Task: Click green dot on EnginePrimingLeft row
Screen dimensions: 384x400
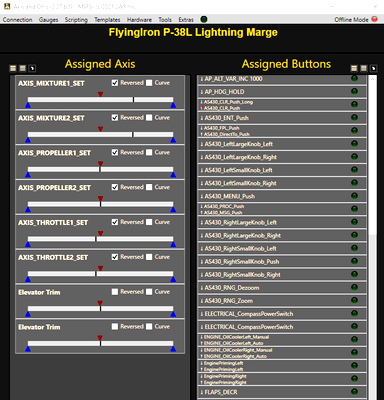Action: 354,366
